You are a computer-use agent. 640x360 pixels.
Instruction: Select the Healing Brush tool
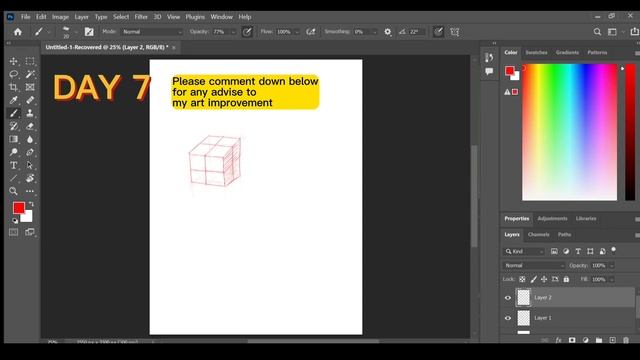pos(30,100)
